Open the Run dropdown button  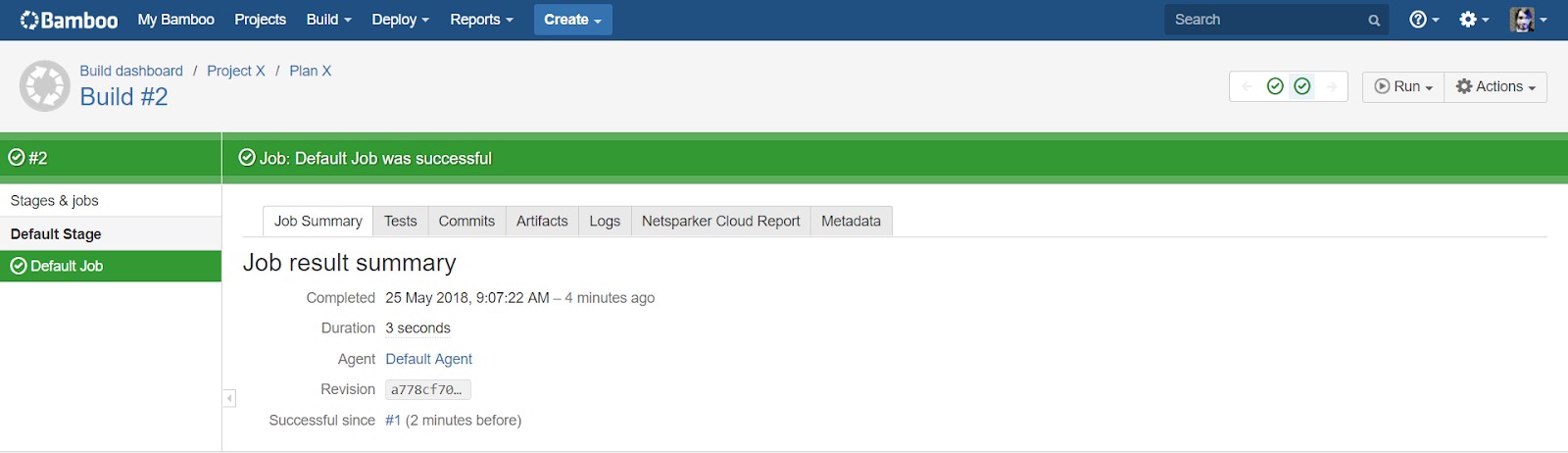(1403, 86)
